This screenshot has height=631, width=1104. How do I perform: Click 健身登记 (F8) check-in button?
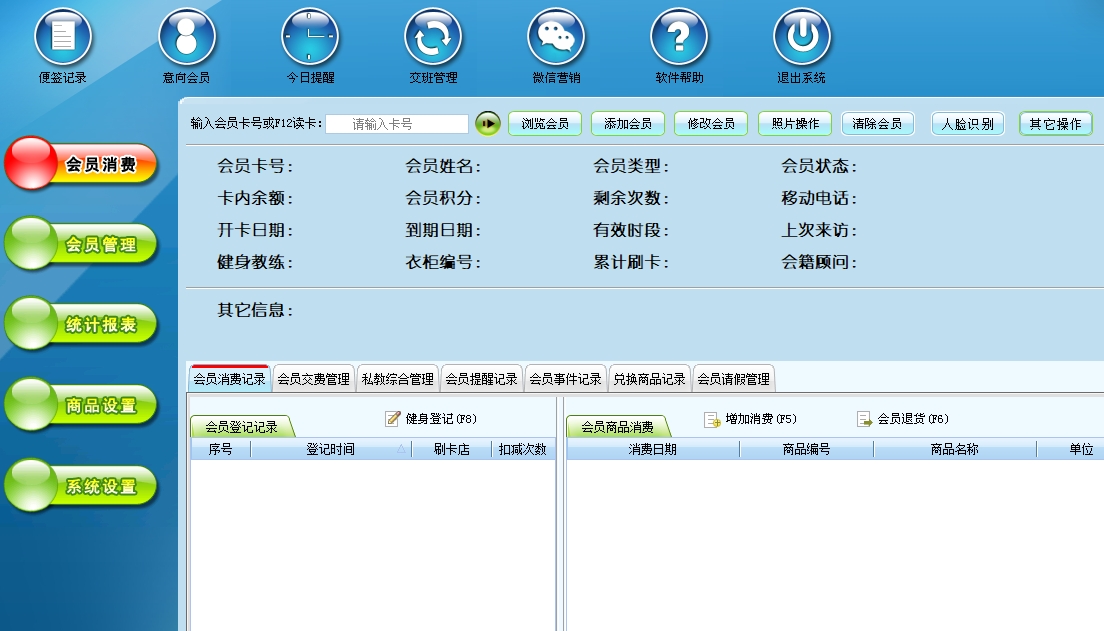click(x=431, y=419)
